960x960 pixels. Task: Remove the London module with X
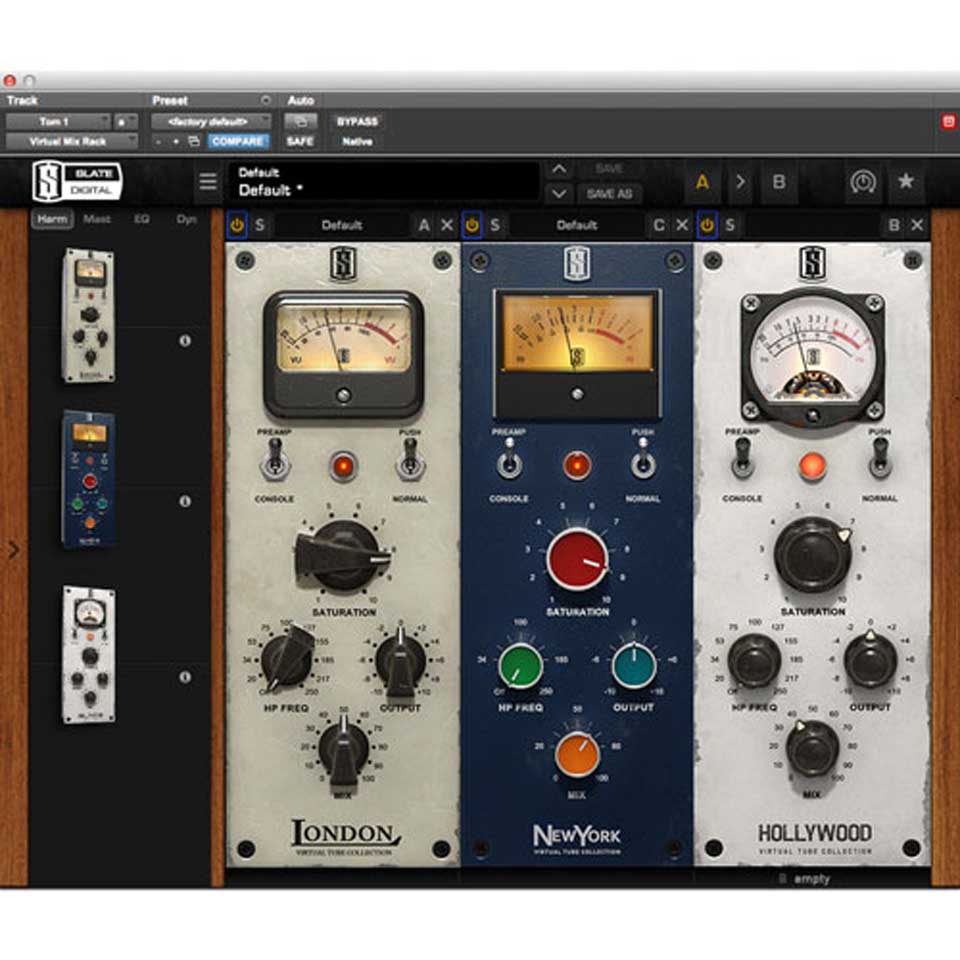(x=447, y=225)
